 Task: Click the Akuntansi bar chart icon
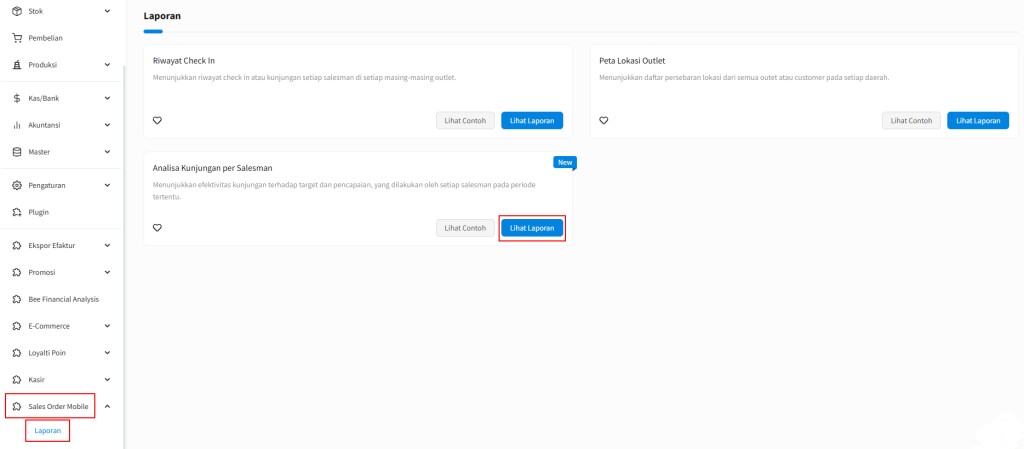coord(18,125)
